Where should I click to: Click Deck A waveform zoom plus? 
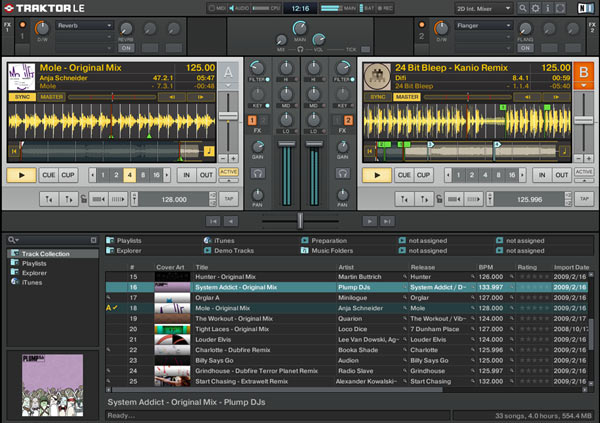coord(233,158)
